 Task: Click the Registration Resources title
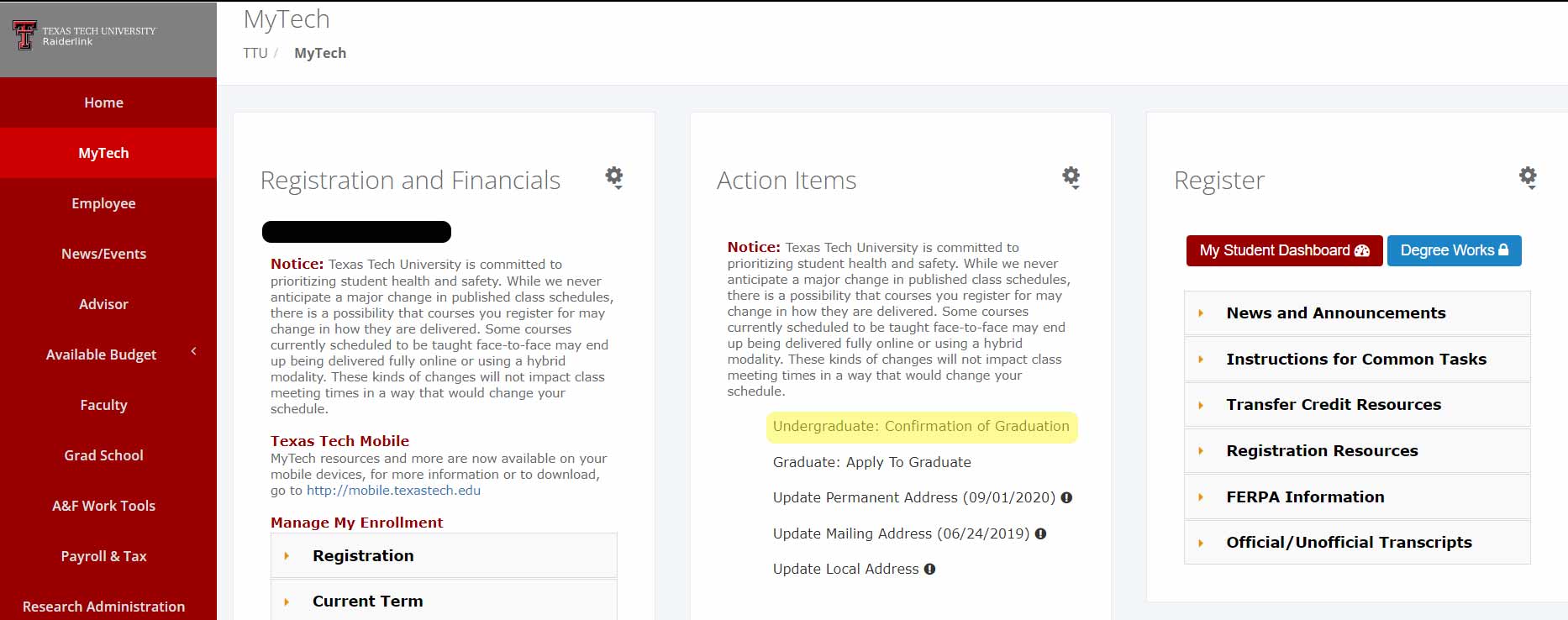[1322, 451]
